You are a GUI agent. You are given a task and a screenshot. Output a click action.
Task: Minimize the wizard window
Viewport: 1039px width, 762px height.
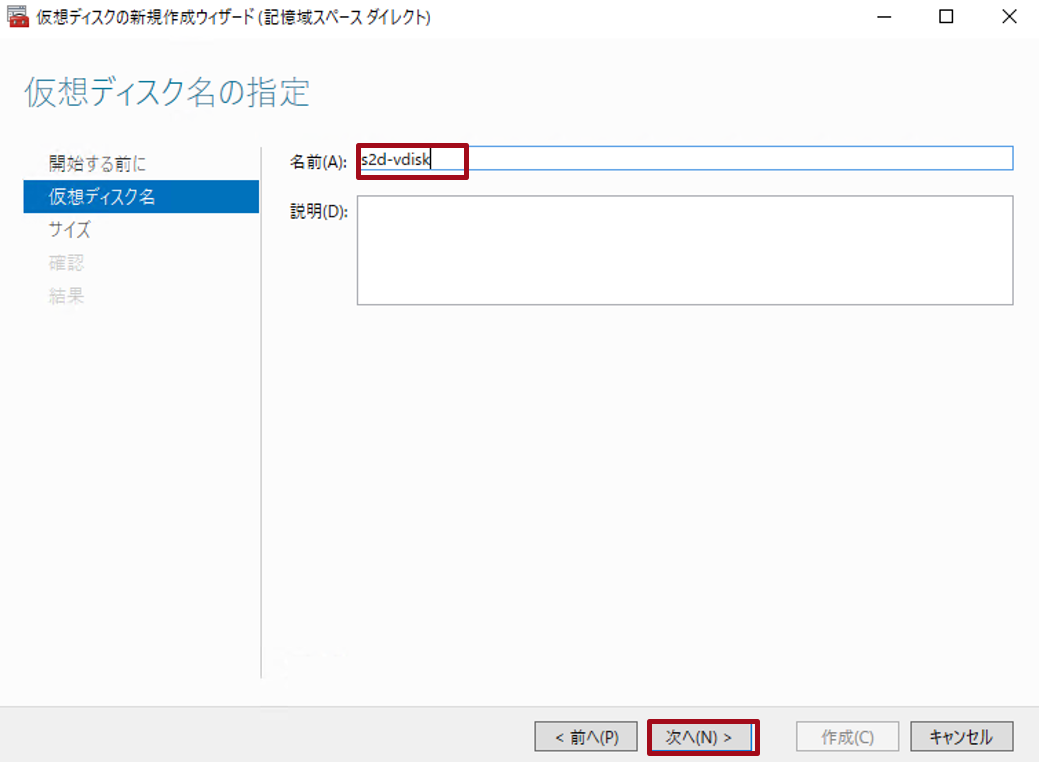885,16
